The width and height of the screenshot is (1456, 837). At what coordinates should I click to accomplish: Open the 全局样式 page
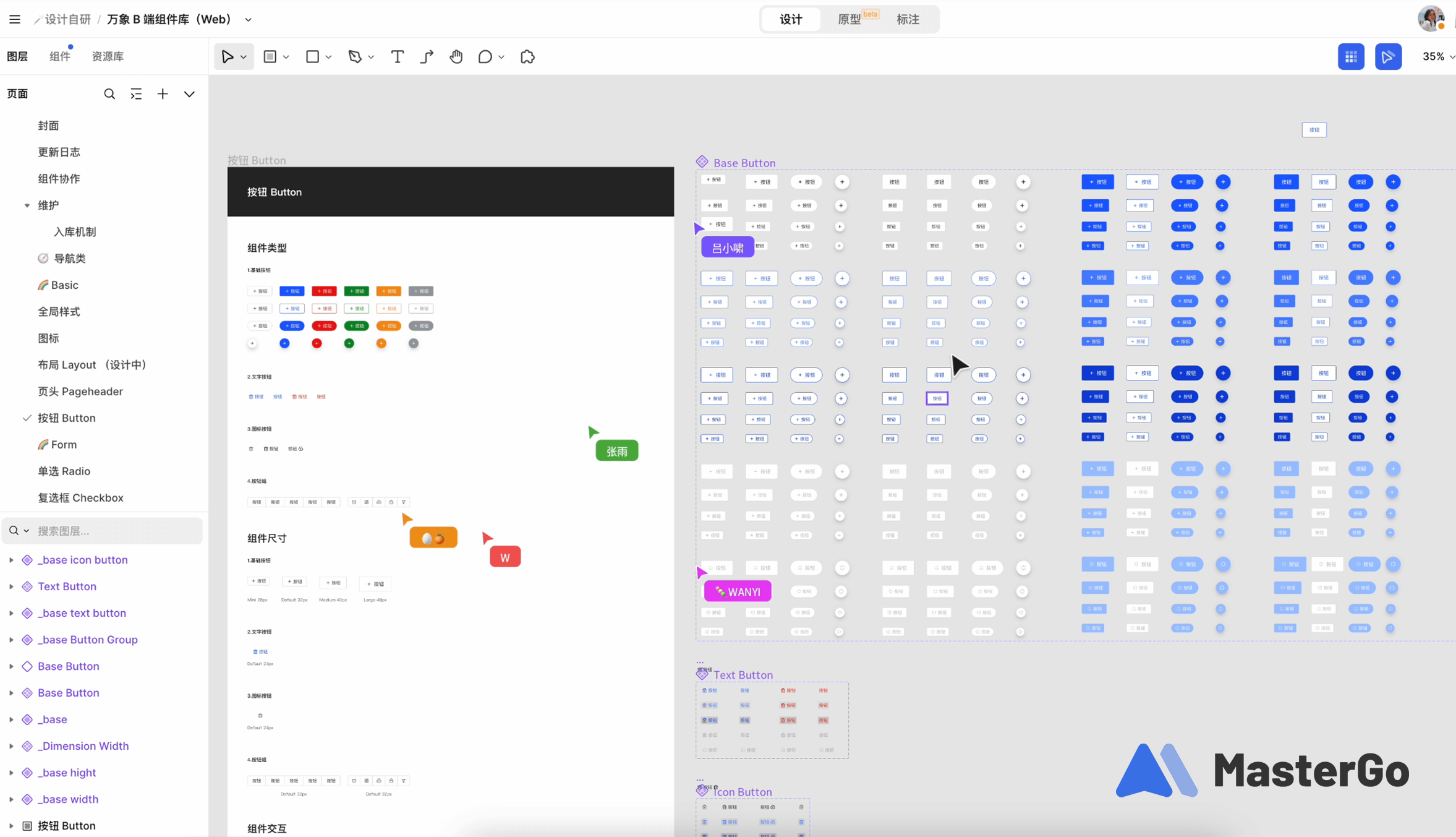(59, 312)
